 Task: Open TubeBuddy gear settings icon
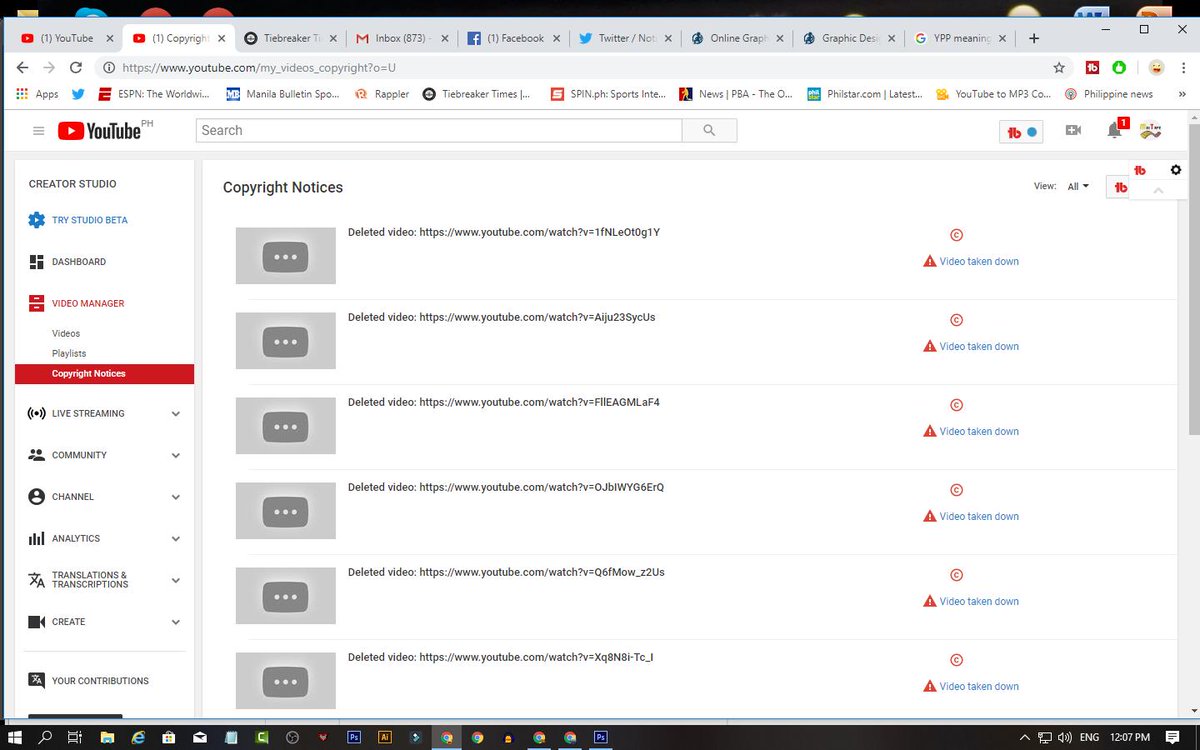point(1176,170)
